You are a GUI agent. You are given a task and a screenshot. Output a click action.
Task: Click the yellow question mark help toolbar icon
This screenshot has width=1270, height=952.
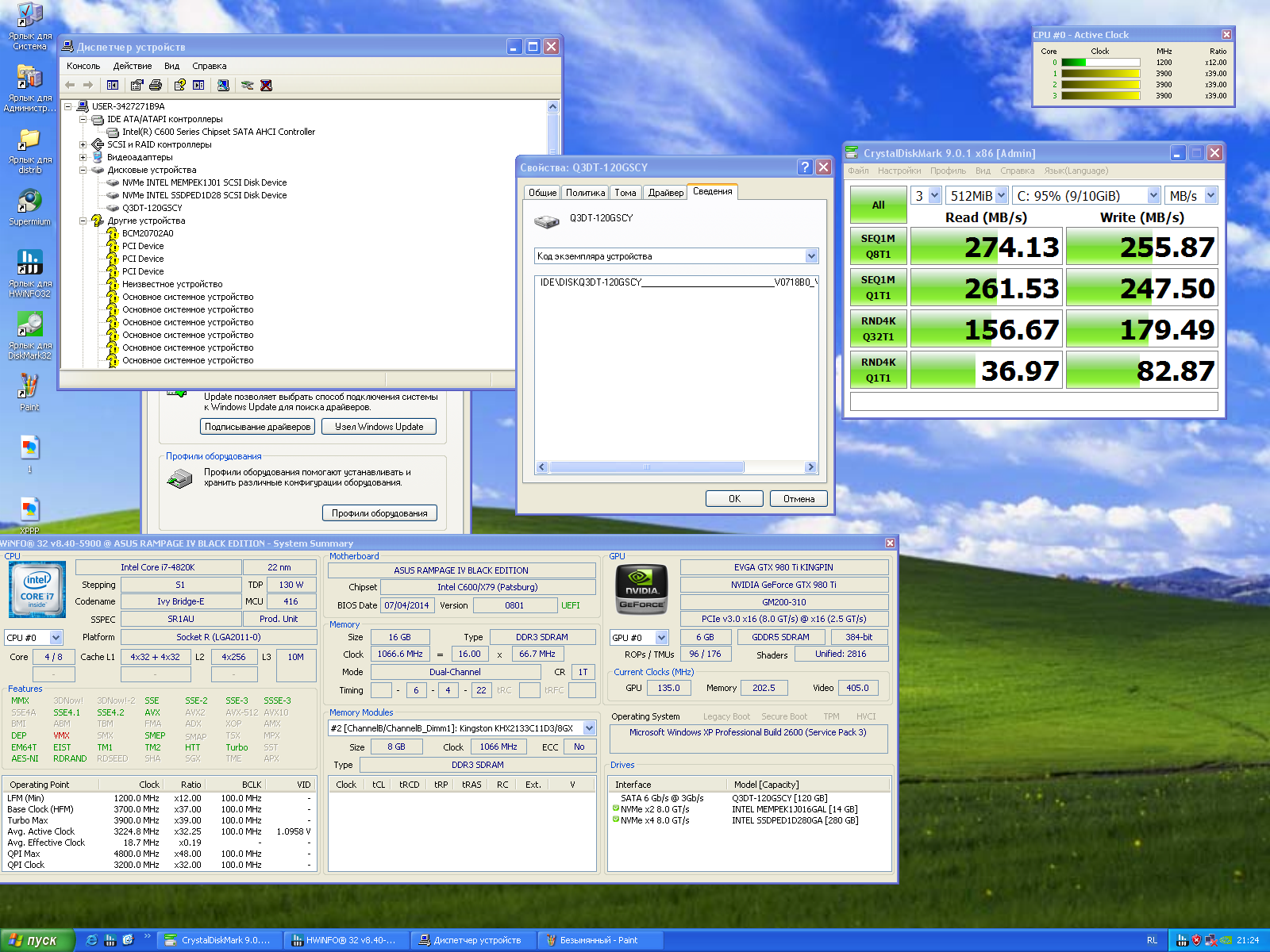[x=180, y=85]
